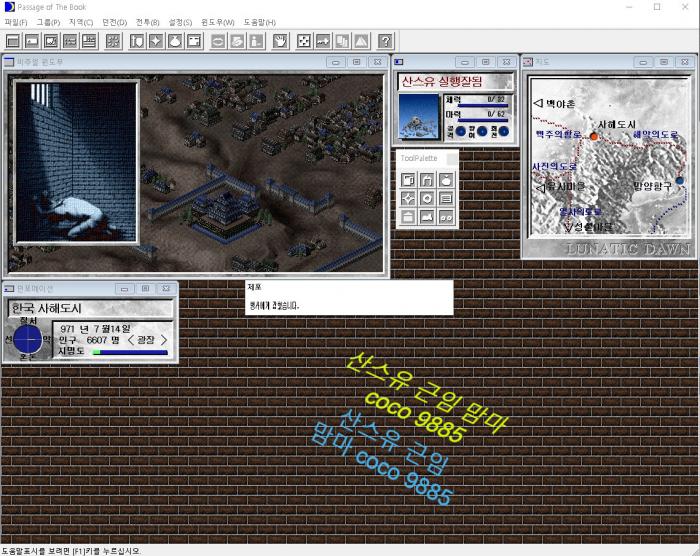700x556 pixels.
Task: Click the snowflake pattern toolbar icon
Action: 113,41
